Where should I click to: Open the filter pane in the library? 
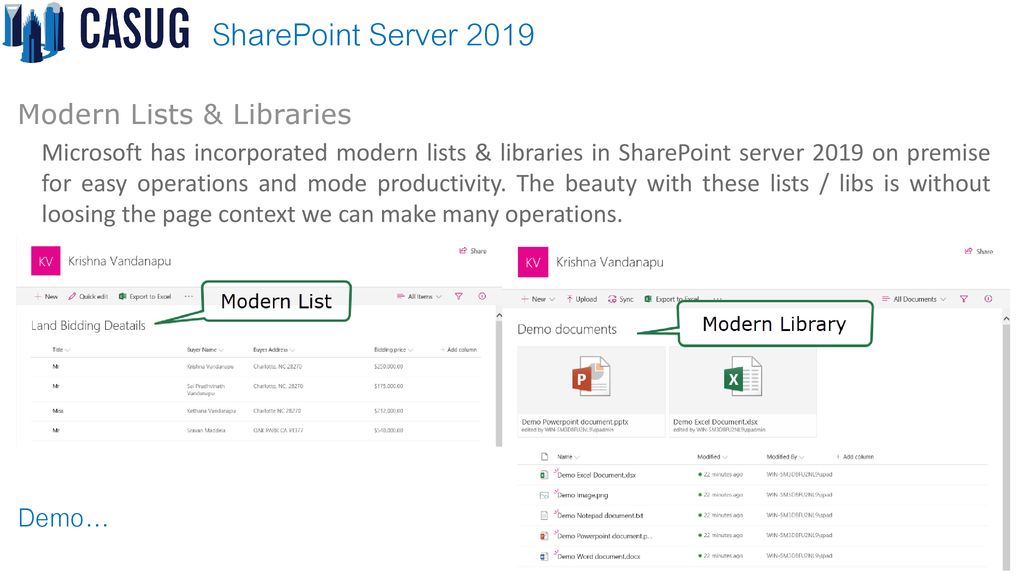point(964,299)
